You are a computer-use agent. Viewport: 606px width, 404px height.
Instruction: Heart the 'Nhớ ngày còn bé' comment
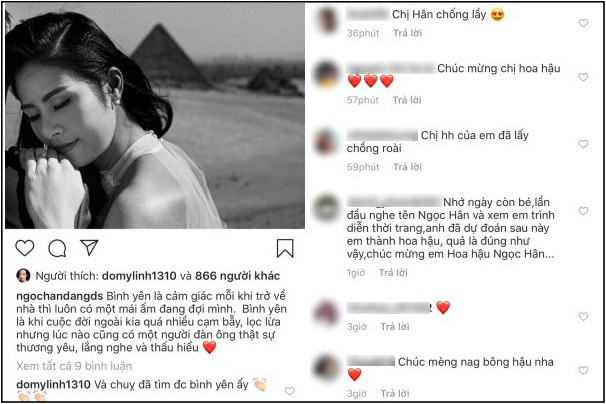[x=583, y=211]
